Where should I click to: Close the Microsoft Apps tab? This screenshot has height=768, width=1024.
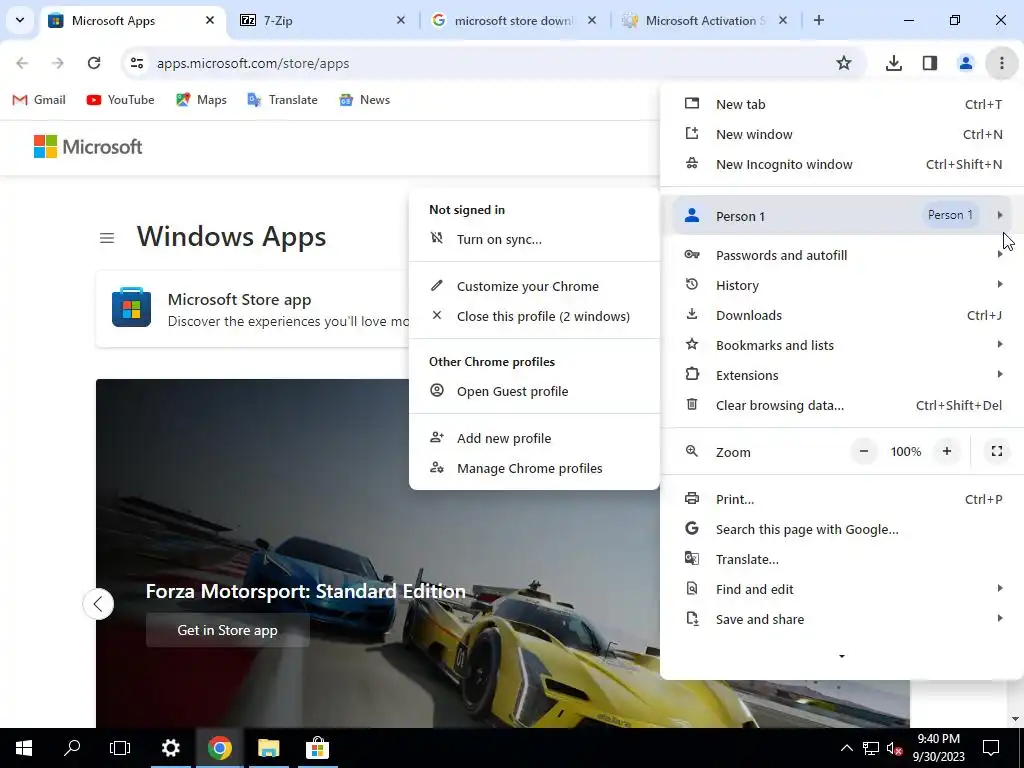click(x=210, y=20)
